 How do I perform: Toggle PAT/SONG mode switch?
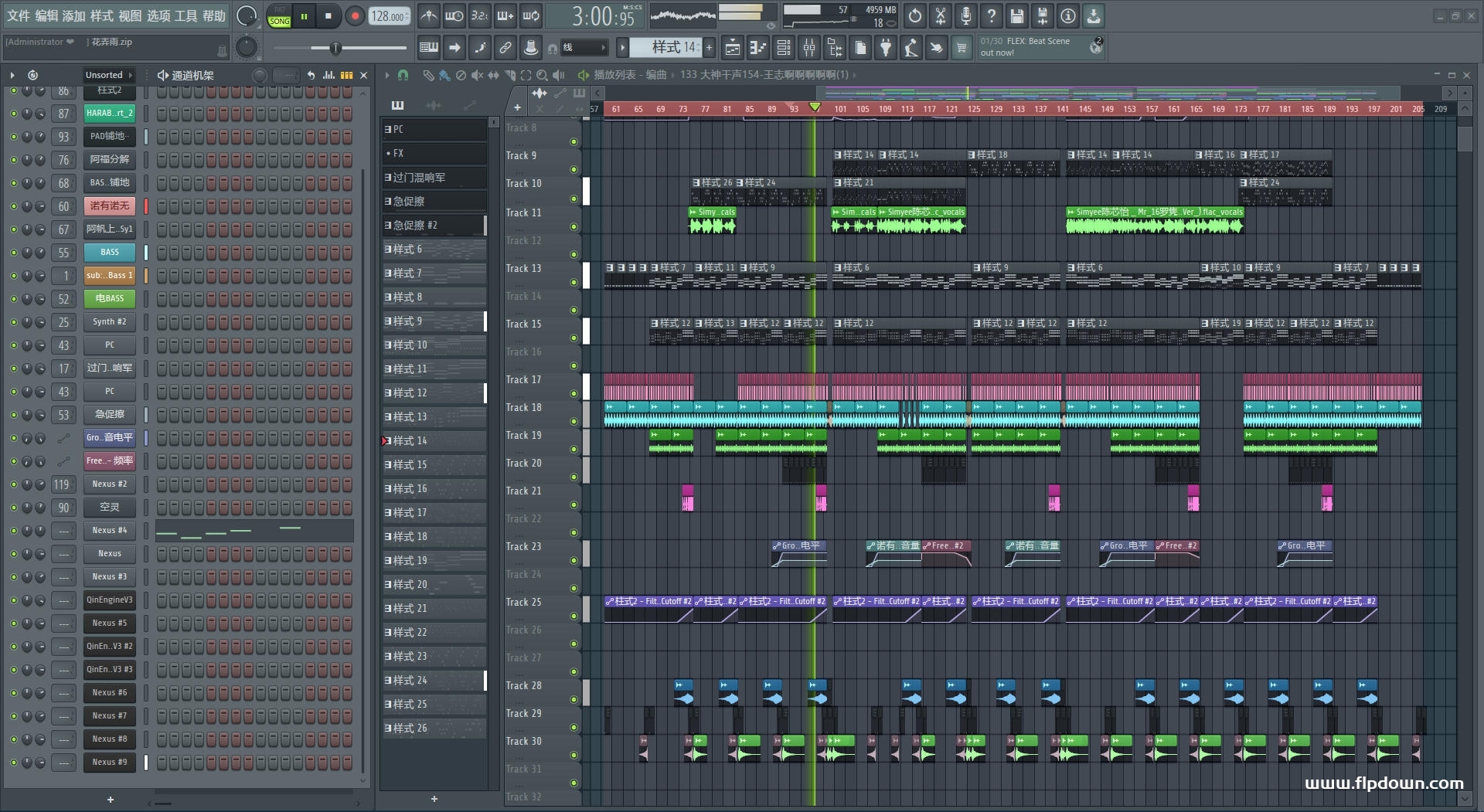click(x=279, y=16)
